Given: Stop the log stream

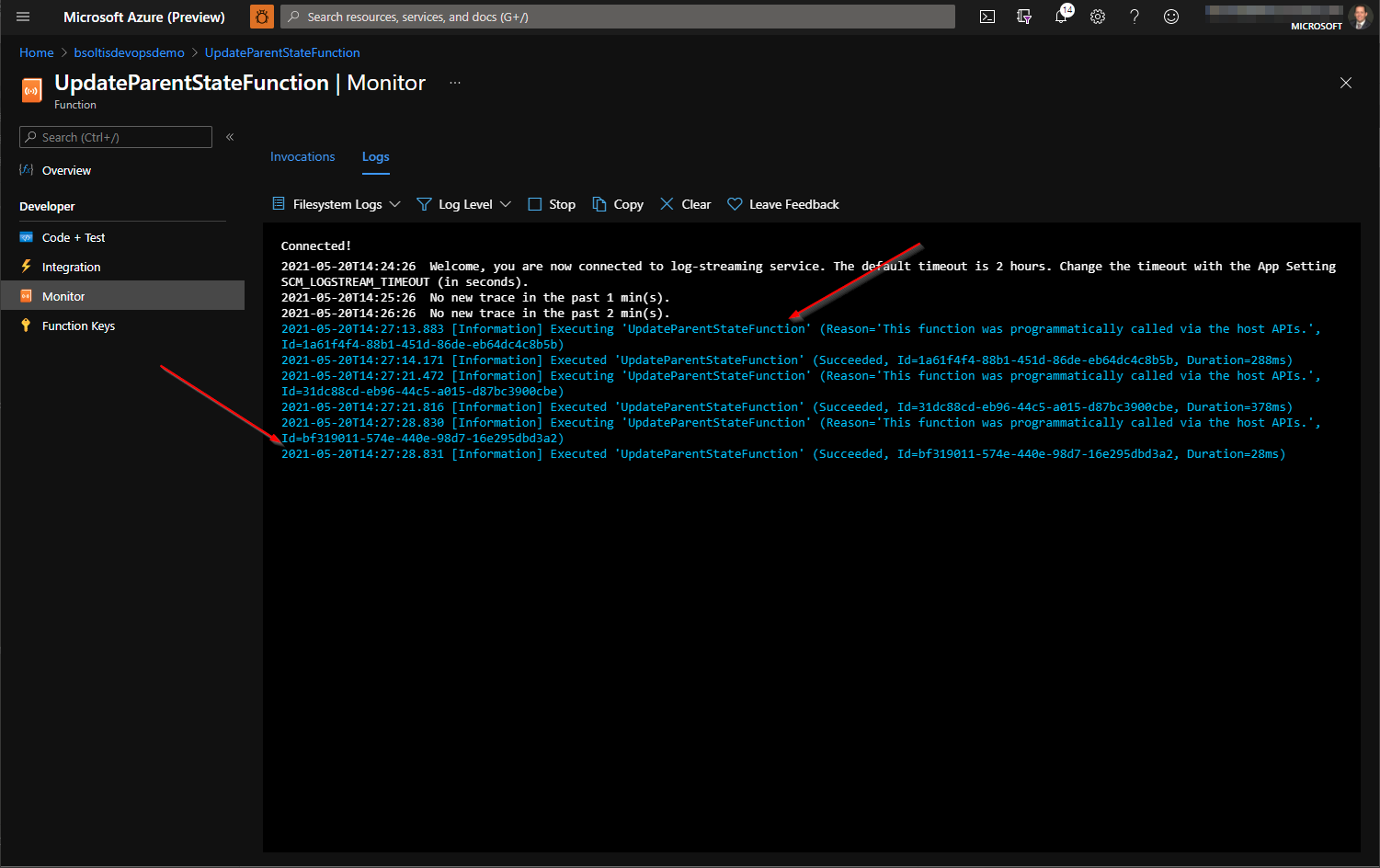Looking at the screenshot, I should click(552, 204).
